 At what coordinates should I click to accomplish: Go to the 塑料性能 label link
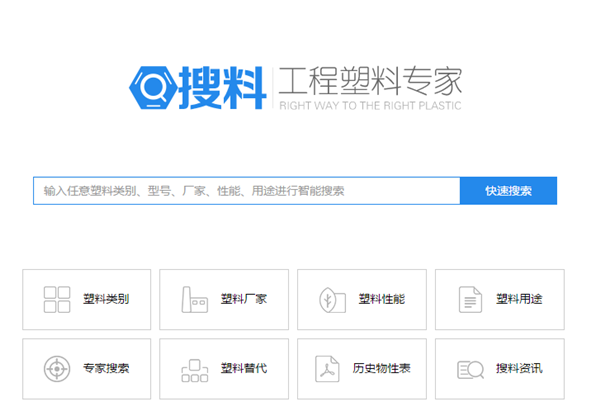tap(381, 299)
